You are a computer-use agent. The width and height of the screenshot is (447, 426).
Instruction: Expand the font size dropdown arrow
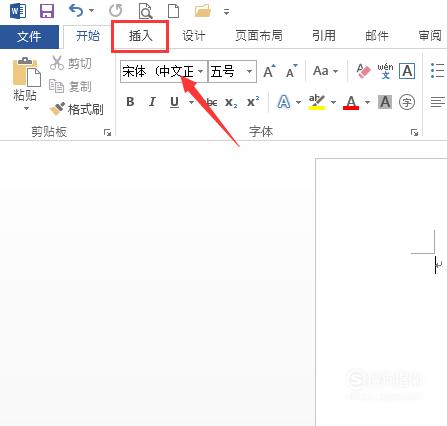pos(249,71)
